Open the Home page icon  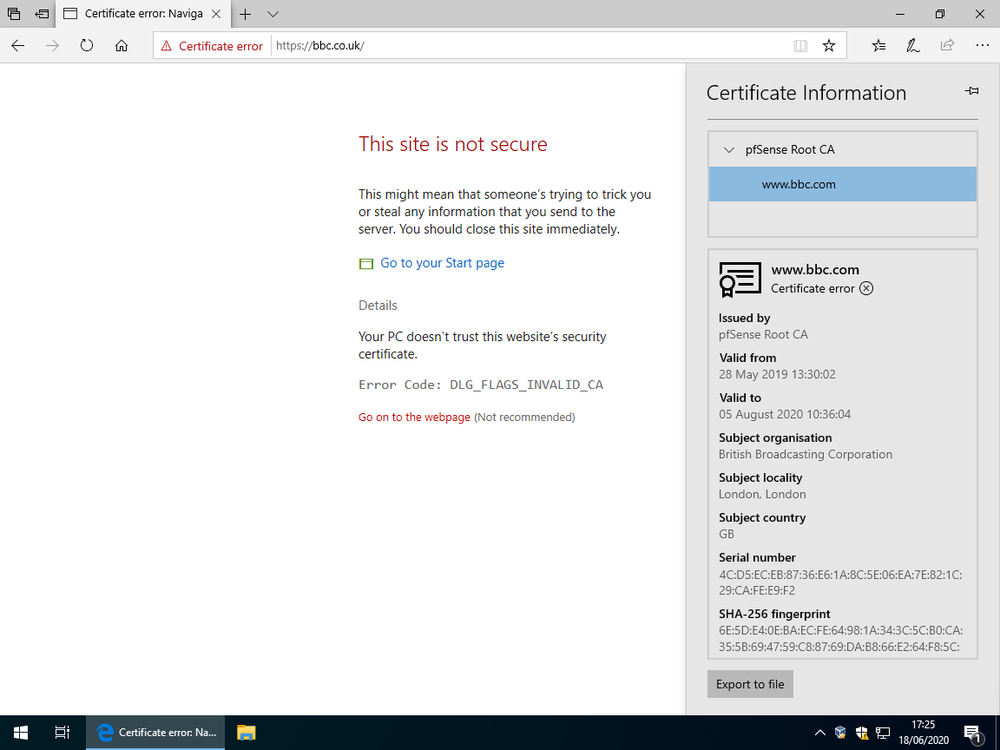coord(121,45)
